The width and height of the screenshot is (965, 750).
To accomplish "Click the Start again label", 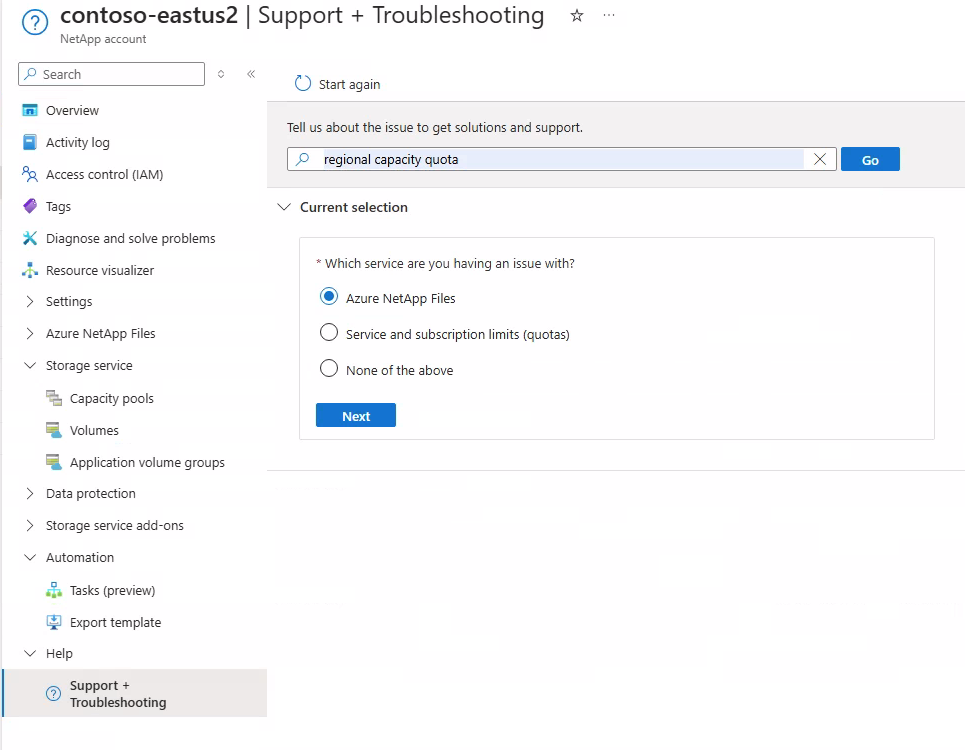I will [350, 84].
